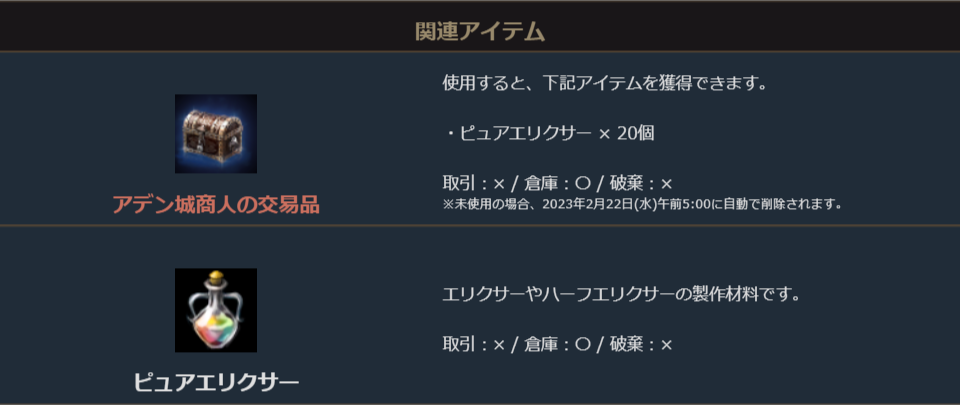Viewport: 960px width, 405px height.
Task: Select the 関連アイテム section header
Action: pos(480,31)
